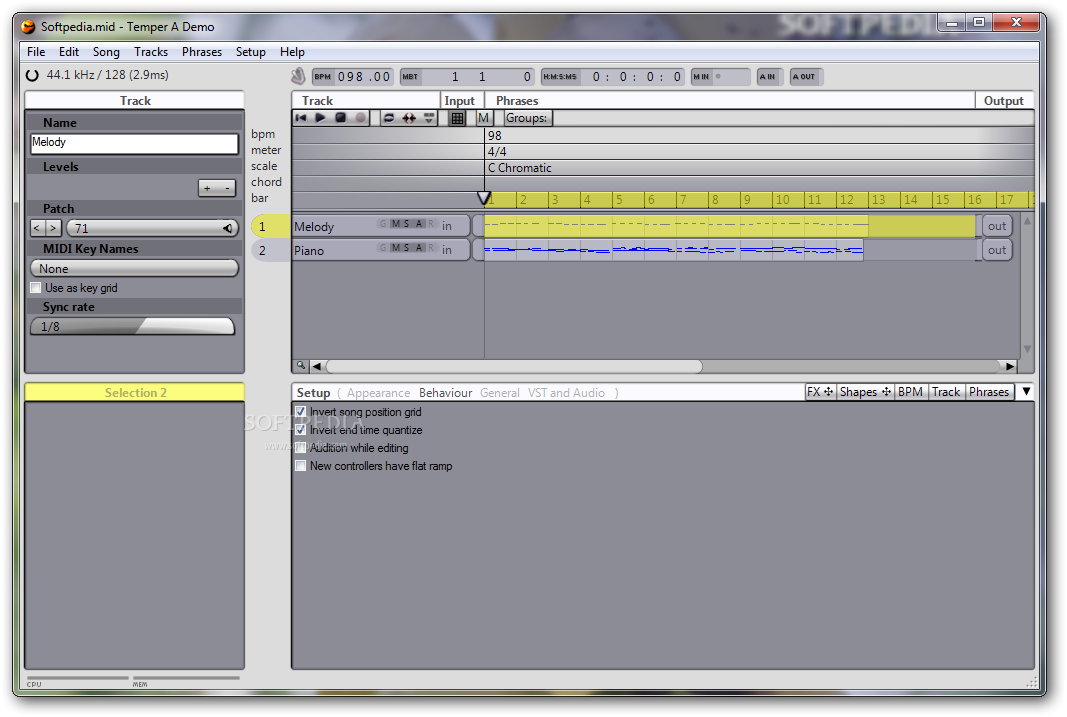
Task: Click the drop-down marker icon beside loop
Action: click(429, 118)
